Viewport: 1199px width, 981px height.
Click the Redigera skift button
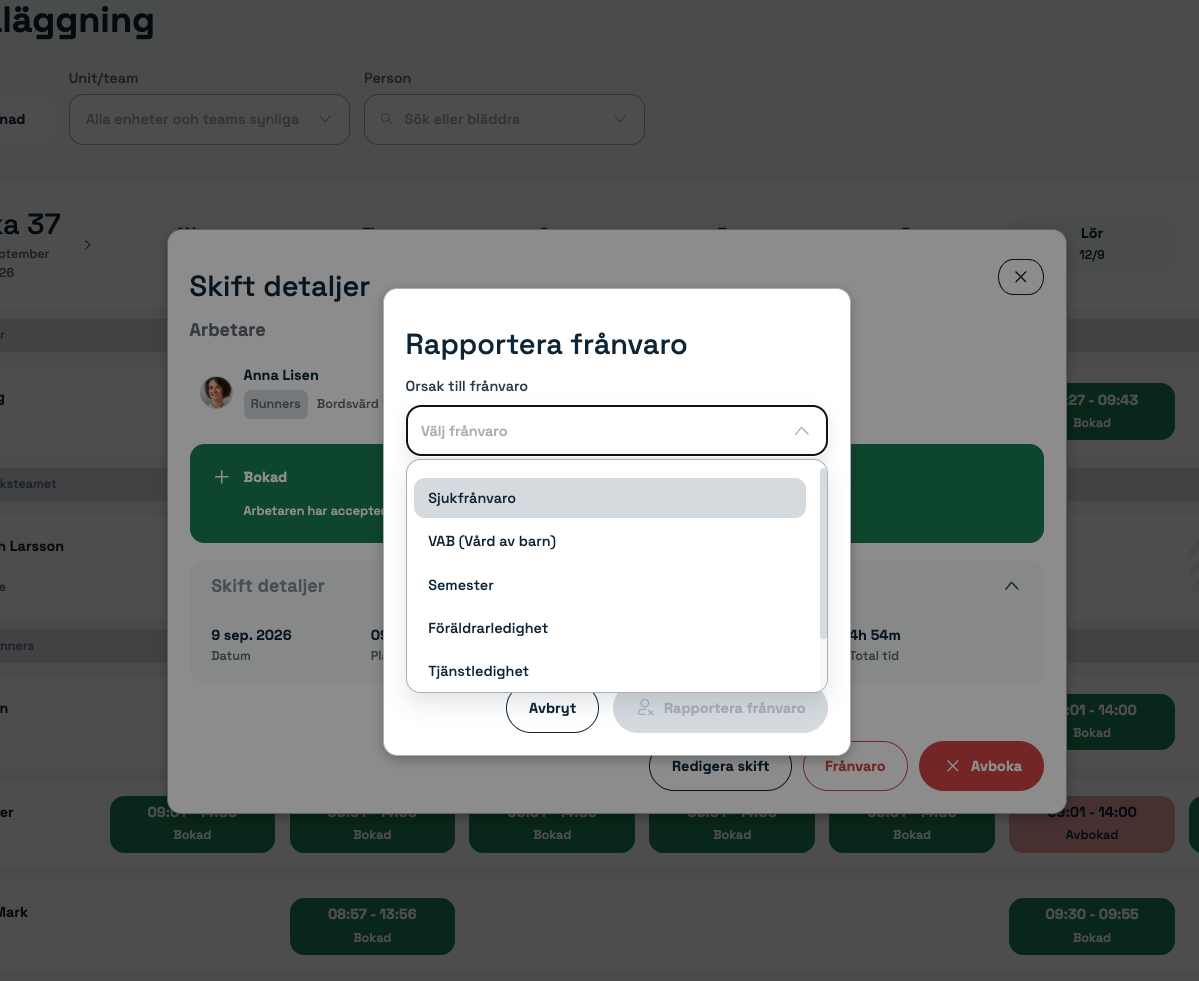pyautogui.click(x=720, y=766)
